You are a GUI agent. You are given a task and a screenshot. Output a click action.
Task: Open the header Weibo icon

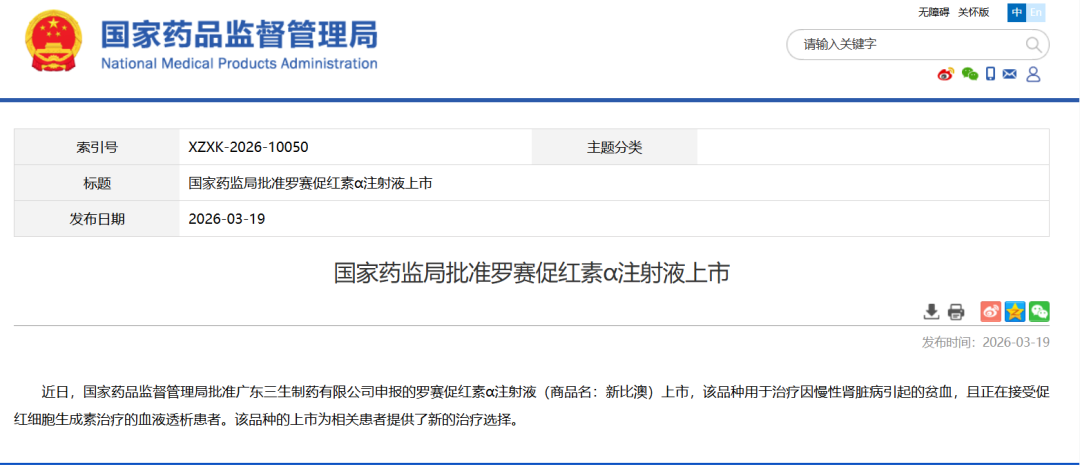click(x=946, y=74)
